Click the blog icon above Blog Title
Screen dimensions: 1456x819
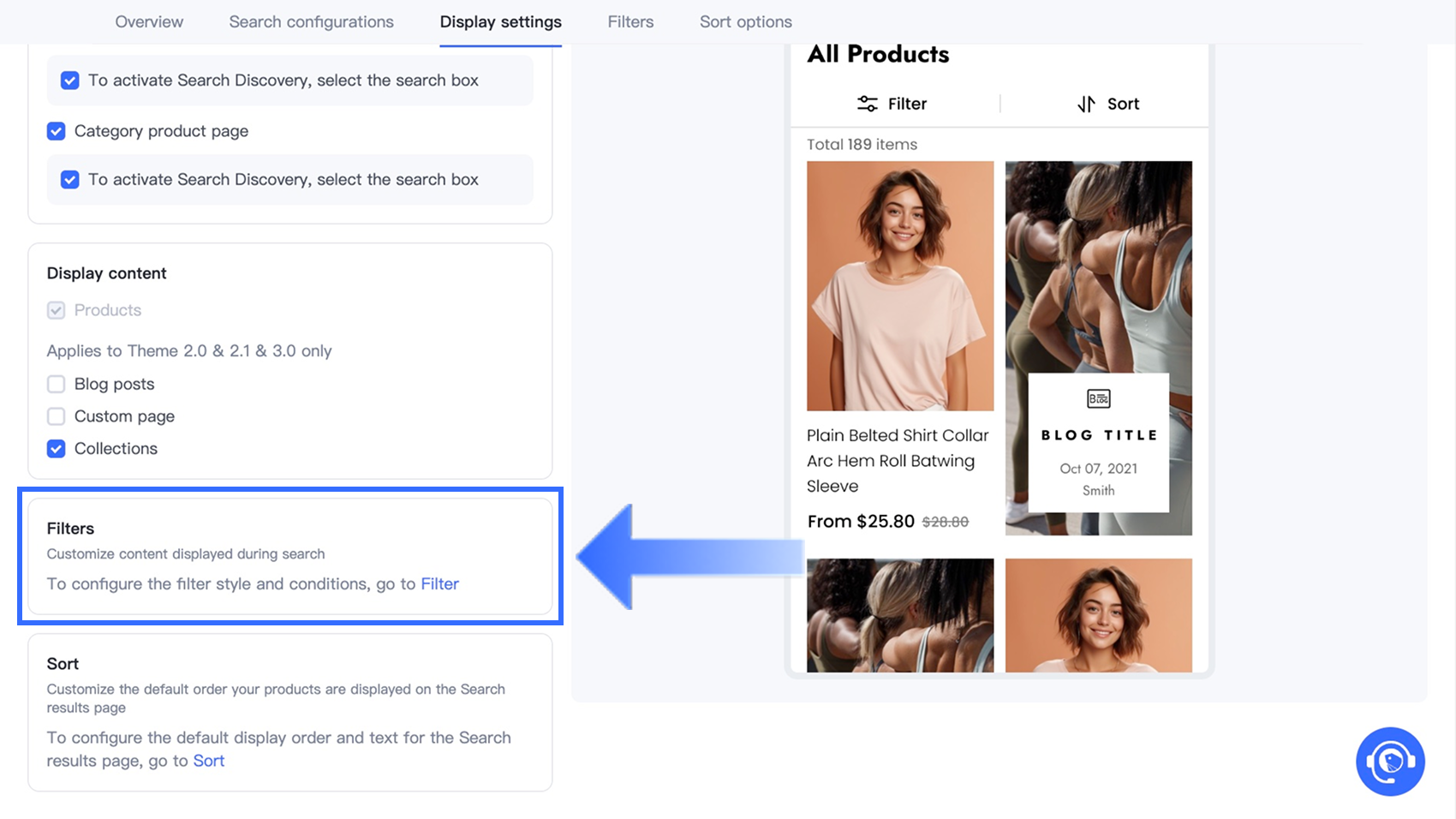(x=1098, y=398)
